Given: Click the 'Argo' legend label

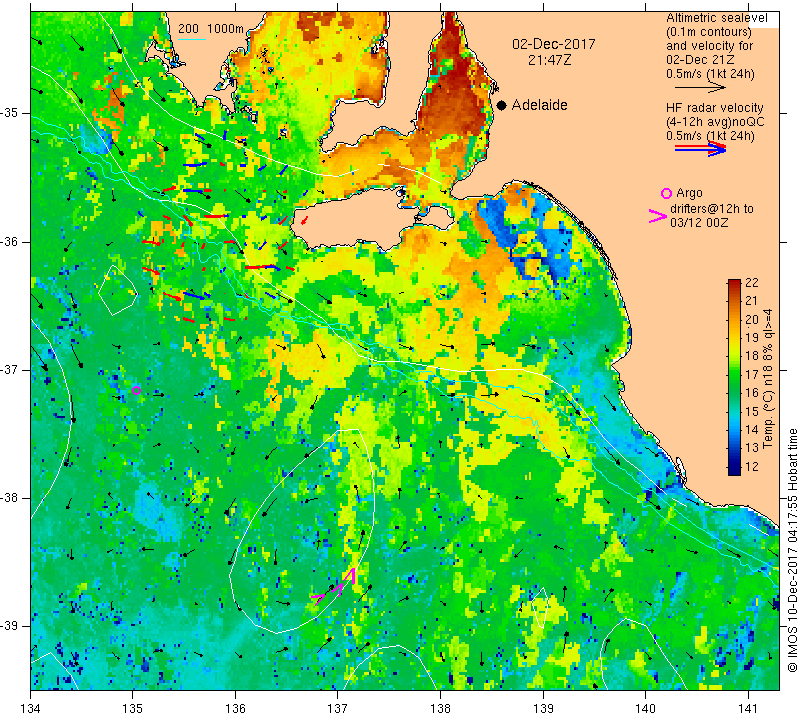Looking at the screenshot, I should (x=689, y=193).
